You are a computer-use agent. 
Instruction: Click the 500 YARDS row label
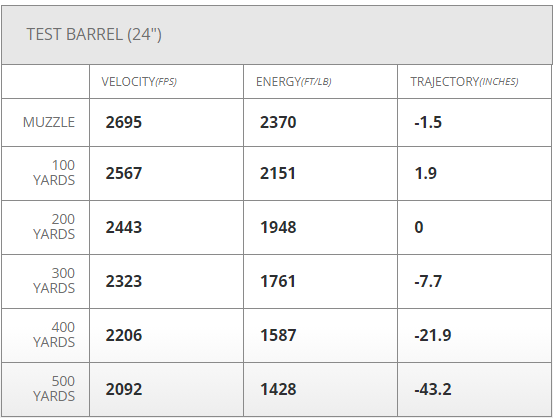coord(54,389)
